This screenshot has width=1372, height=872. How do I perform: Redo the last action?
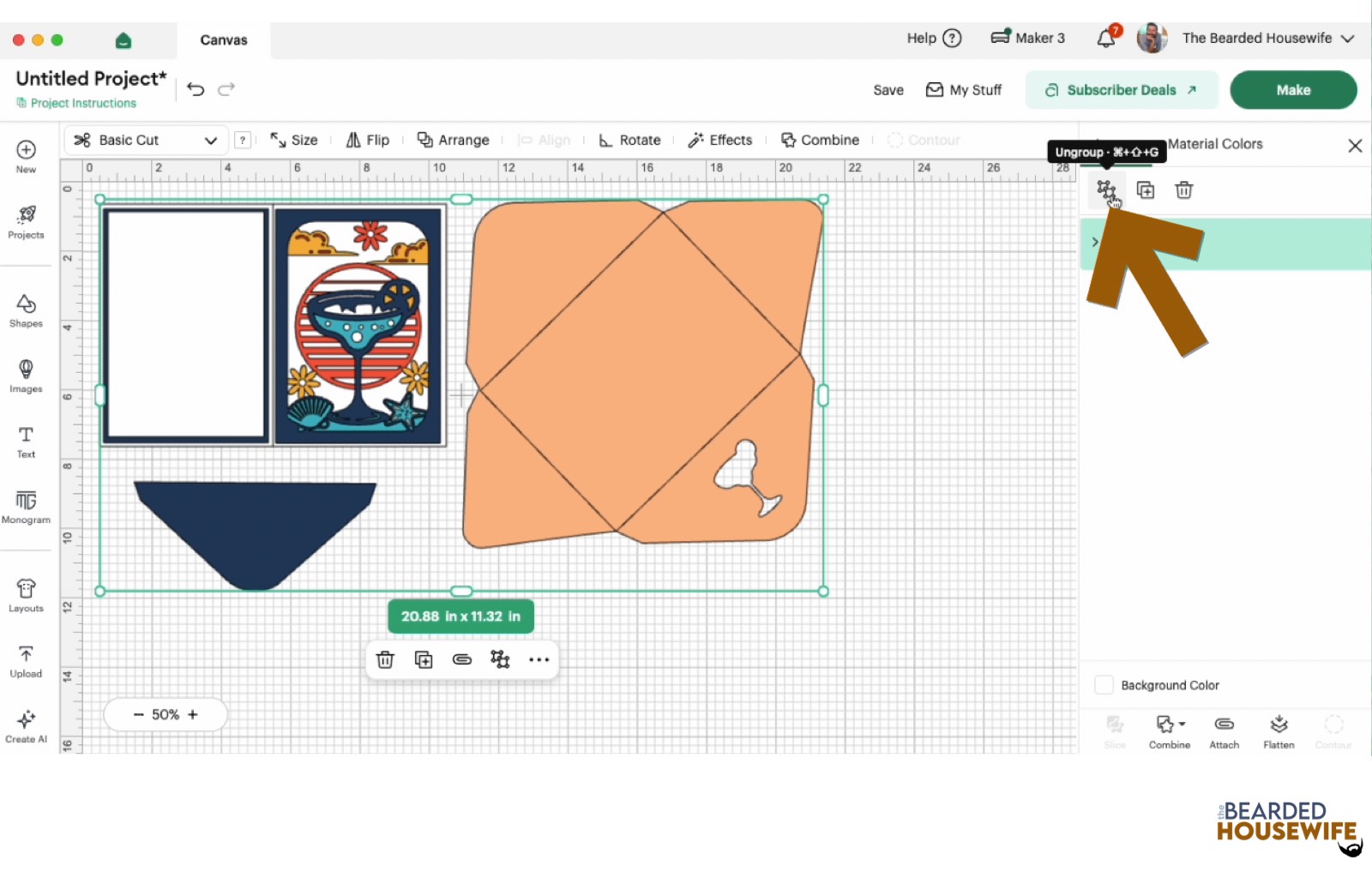226,89
